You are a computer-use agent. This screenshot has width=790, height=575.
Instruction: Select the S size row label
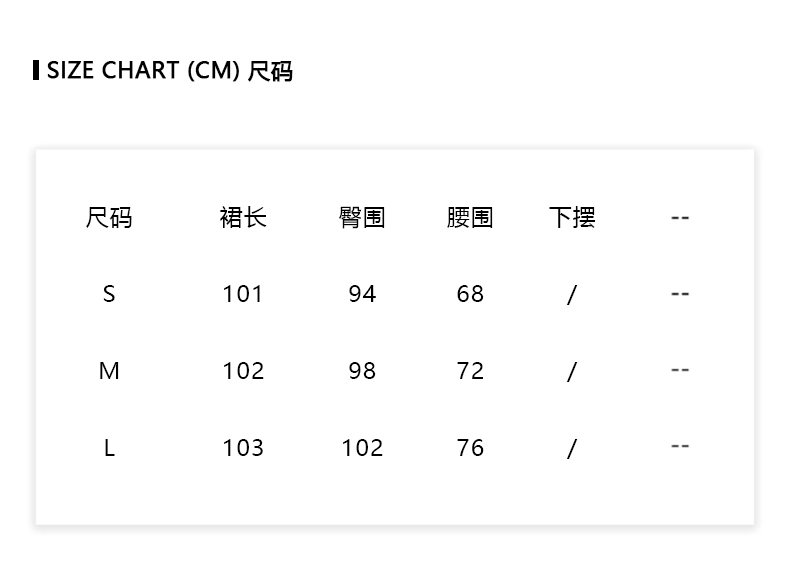click(109, 294)
